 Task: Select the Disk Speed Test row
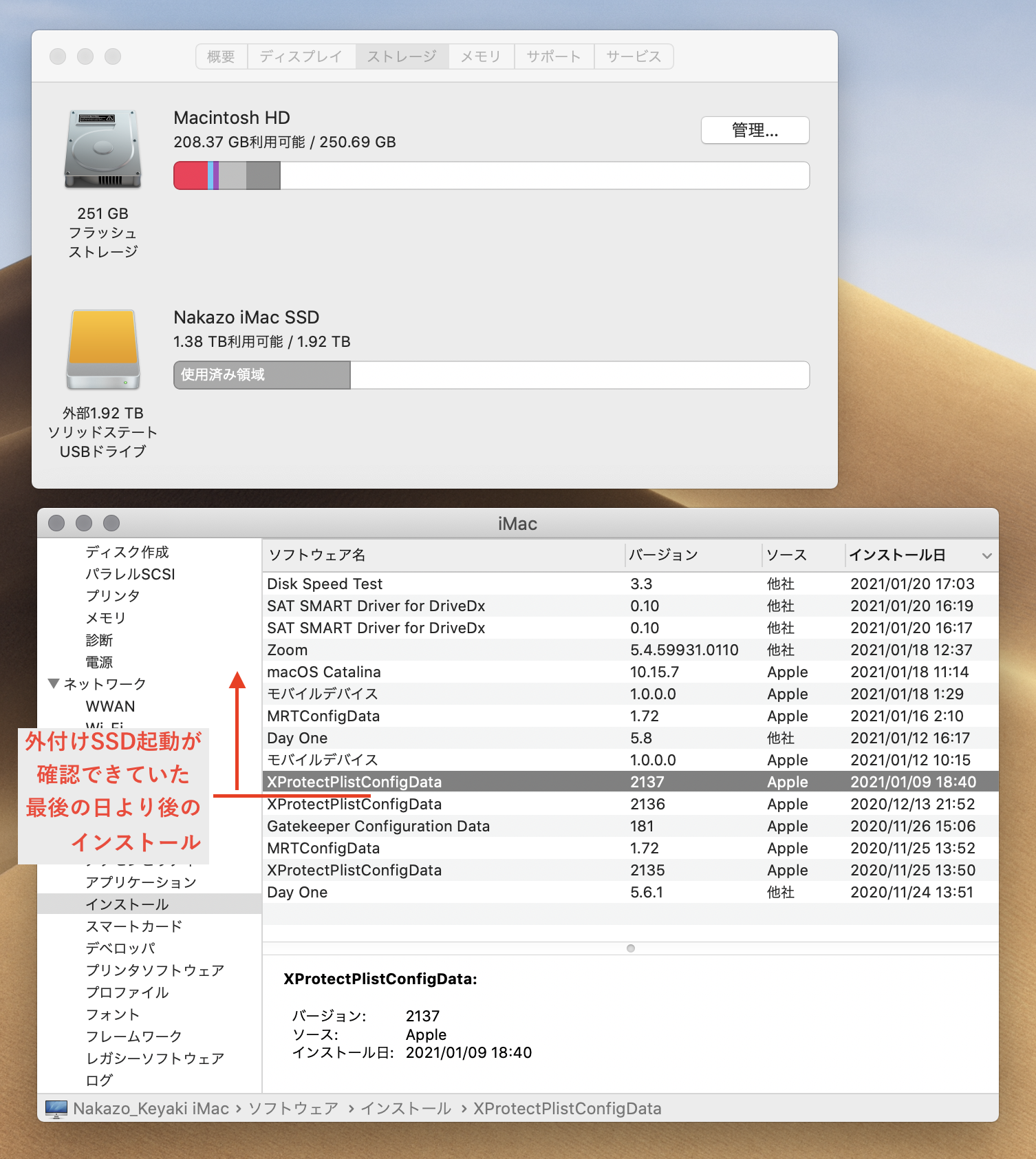coord(630,584)
